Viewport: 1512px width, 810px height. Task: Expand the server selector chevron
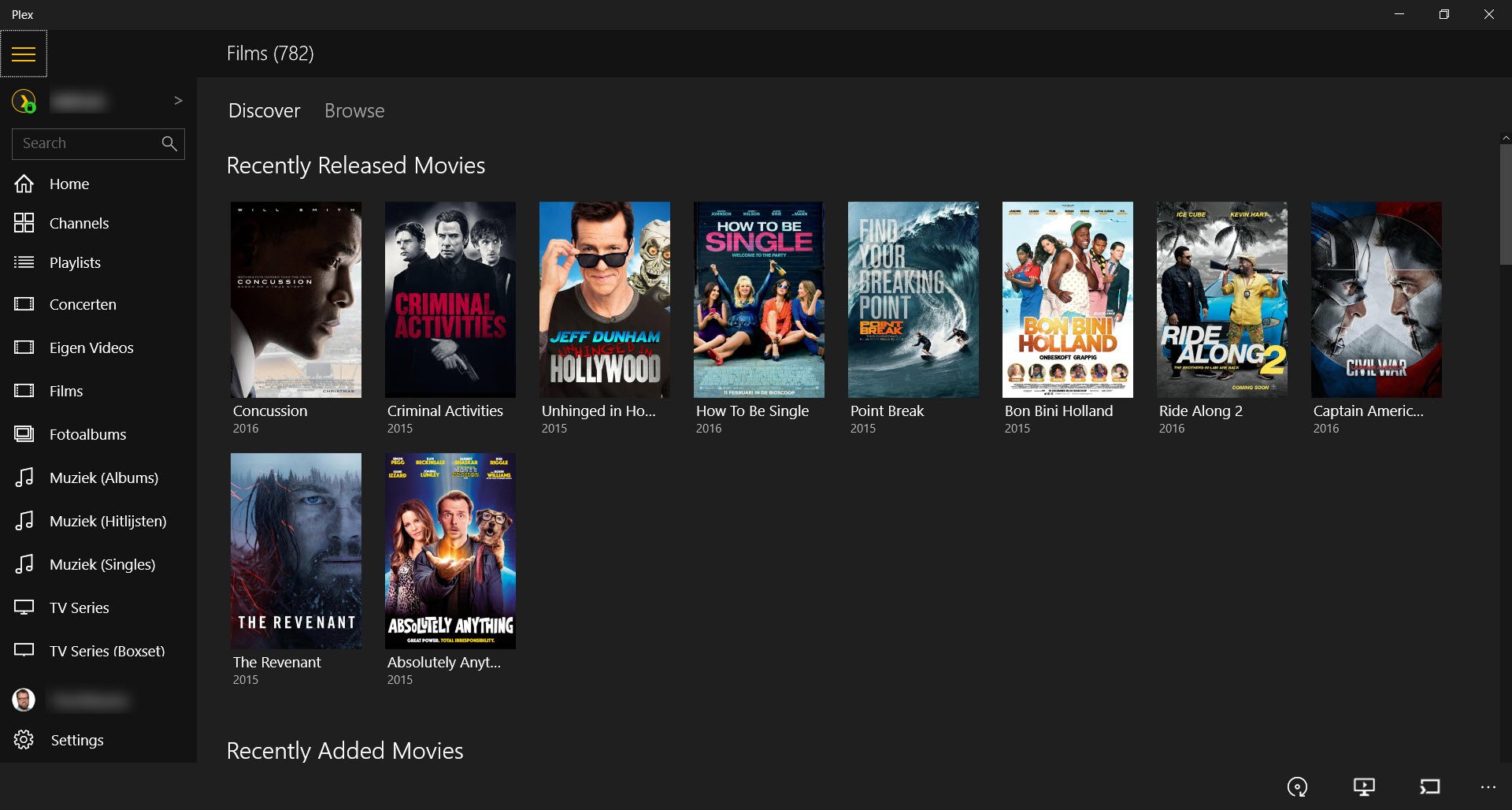tap(178, 100)
